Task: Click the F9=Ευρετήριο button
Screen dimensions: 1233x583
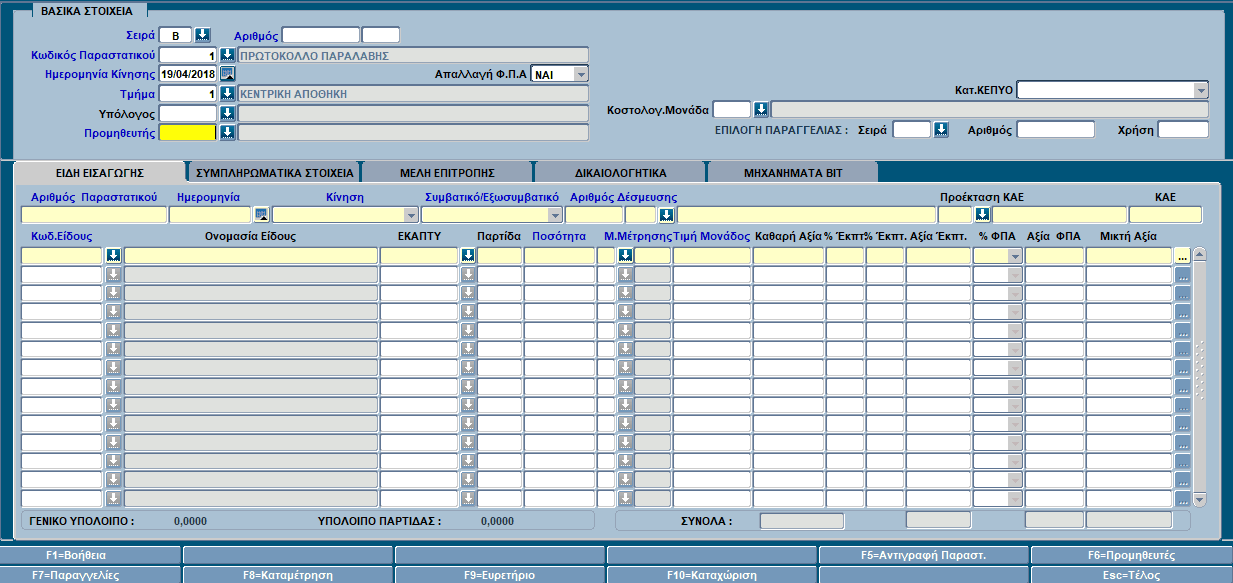Action: 500,575
